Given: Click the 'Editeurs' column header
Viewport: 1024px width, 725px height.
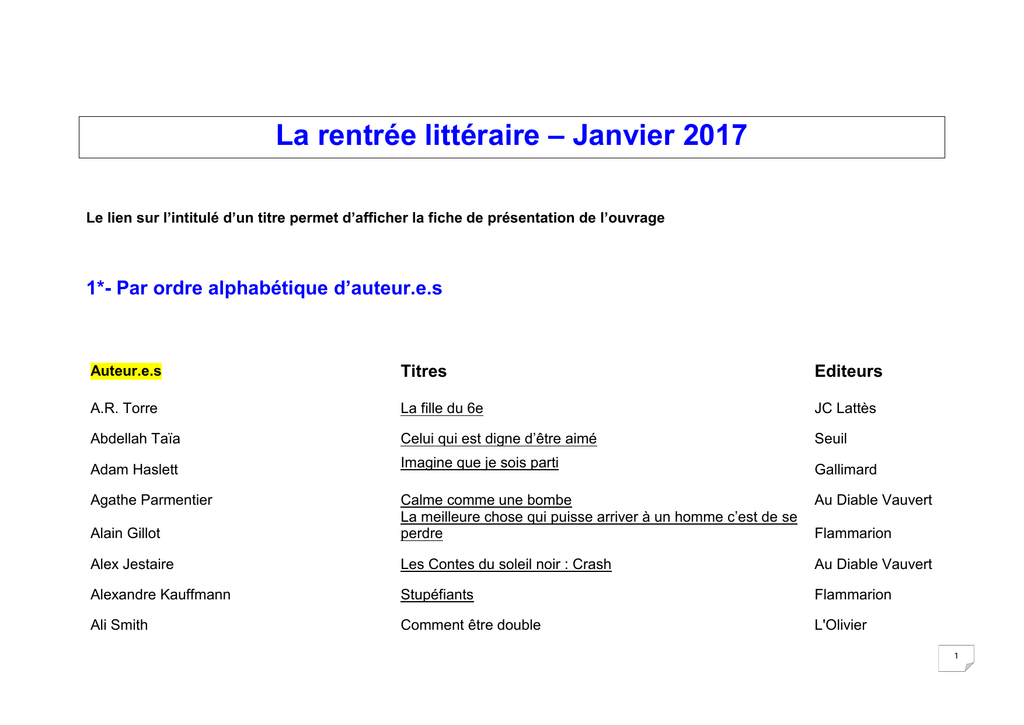Looking at the screenshot, I should coord(848,371).
